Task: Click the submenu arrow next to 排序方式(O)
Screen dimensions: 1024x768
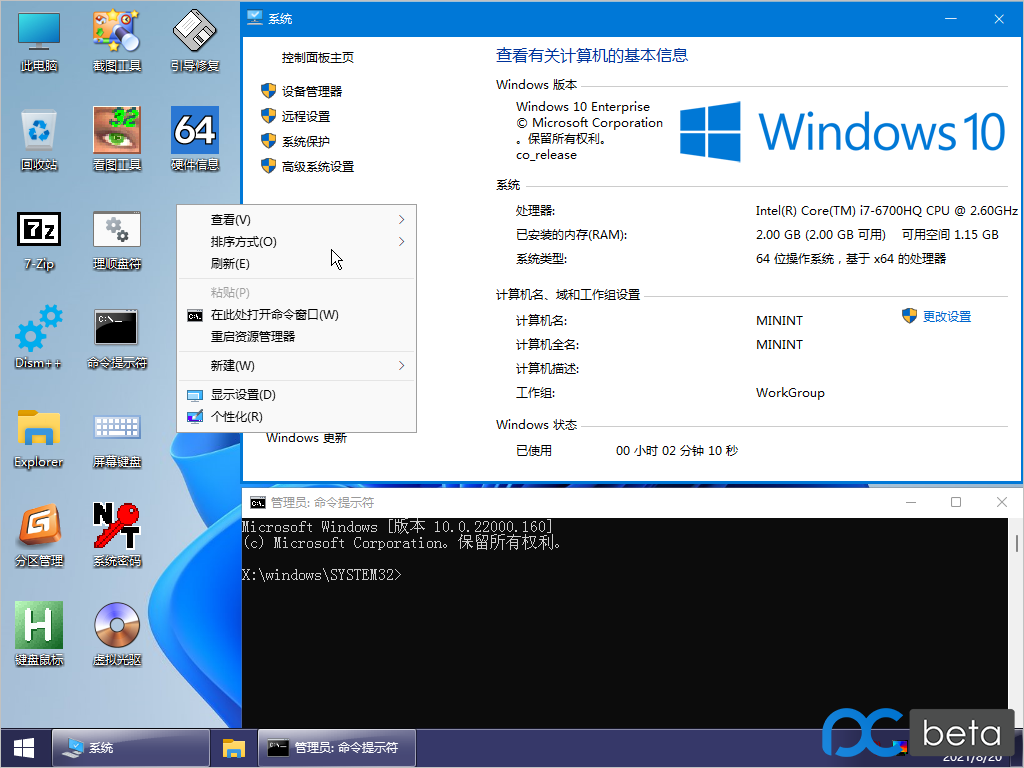Action: 402,242
